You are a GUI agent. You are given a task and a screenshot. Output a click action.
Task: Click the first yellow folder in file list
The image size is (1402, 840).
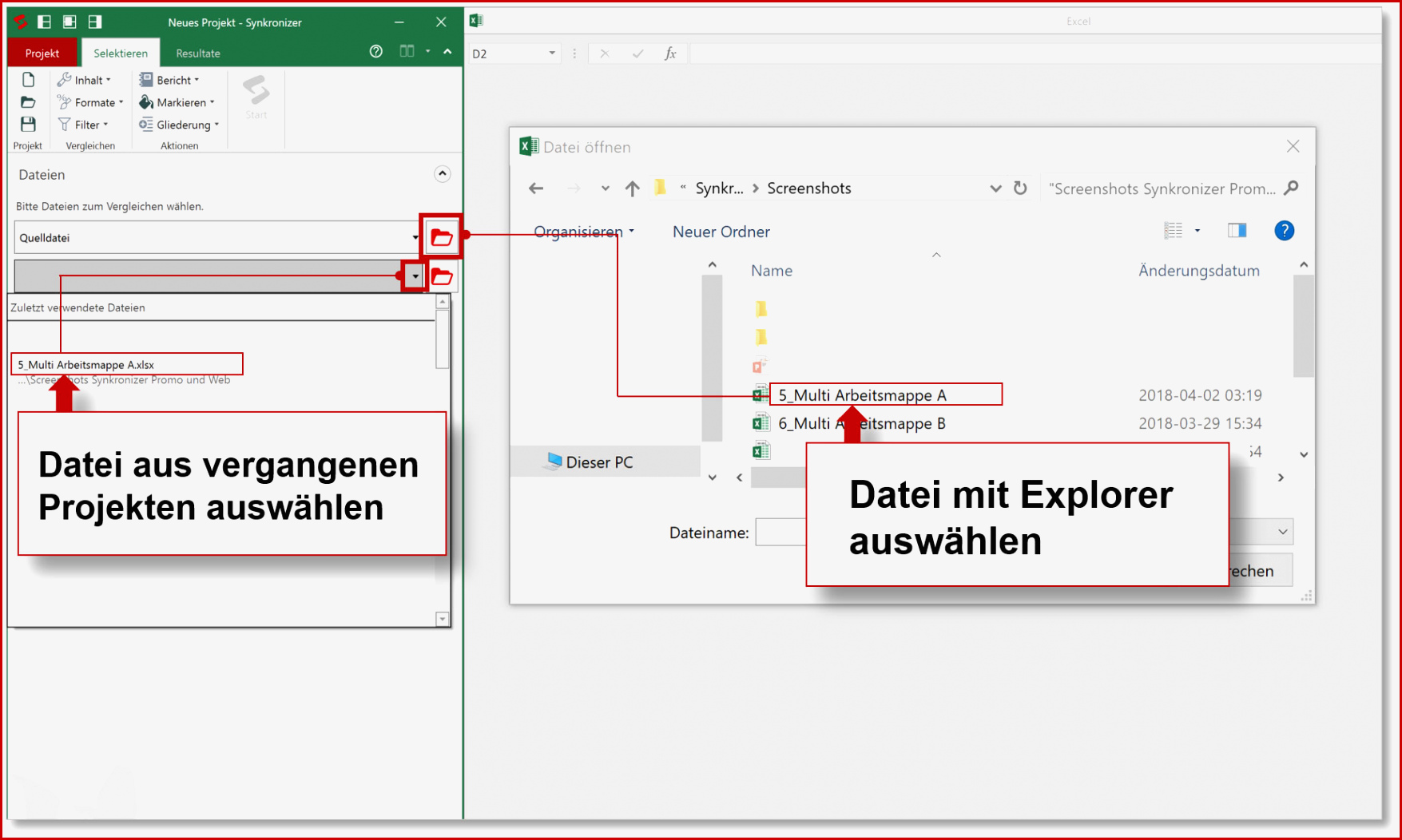pyautogui.click(x=761, y=308)
